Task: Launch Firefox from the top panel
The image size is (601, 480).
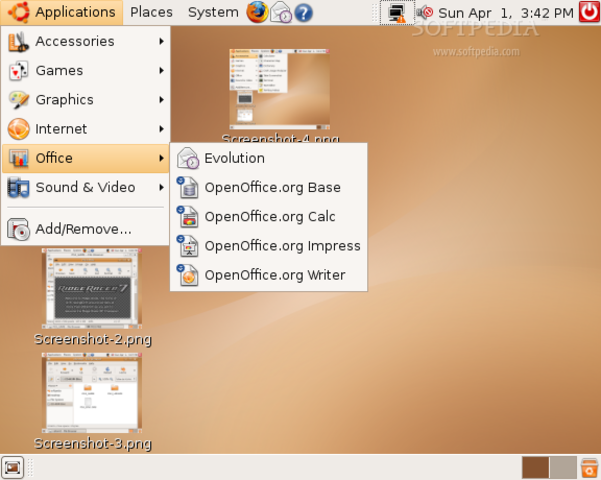Action: 257,12
